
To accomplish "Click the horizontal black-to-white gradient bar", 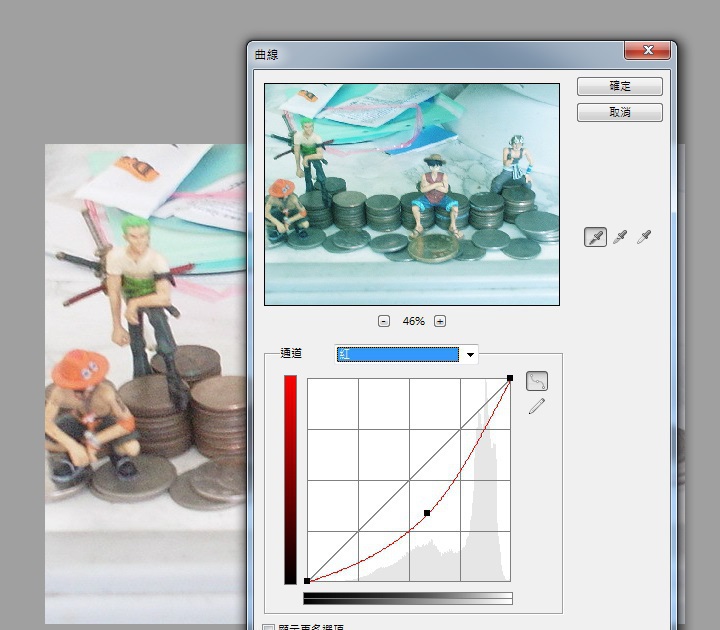I will pos(408,598).
